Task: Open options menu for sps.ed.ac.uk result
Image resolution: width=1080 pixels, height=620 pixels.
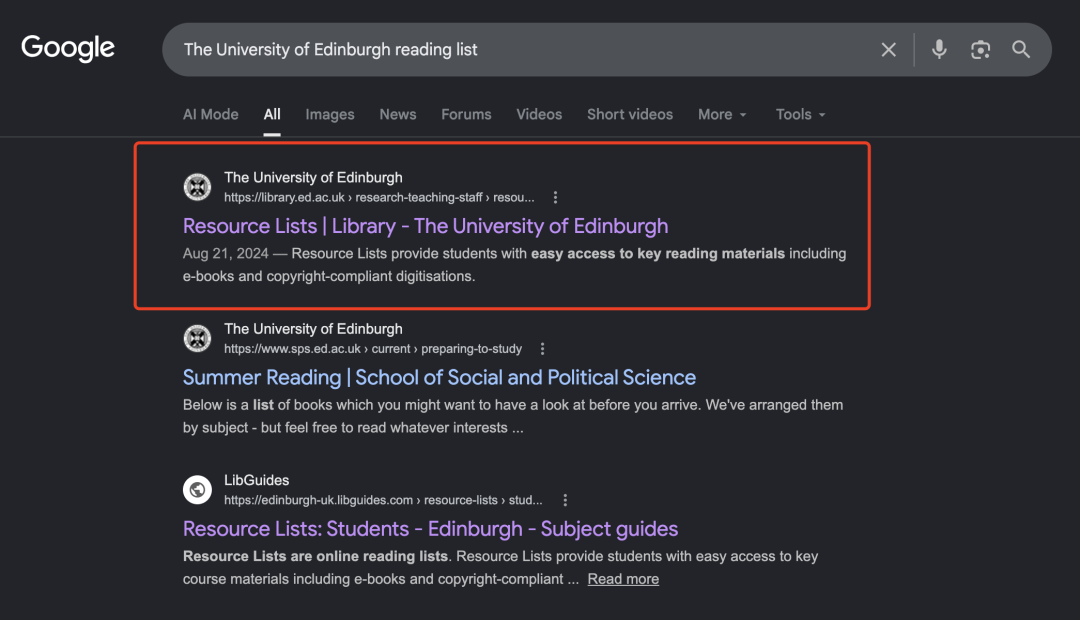Action: (542, 349)
